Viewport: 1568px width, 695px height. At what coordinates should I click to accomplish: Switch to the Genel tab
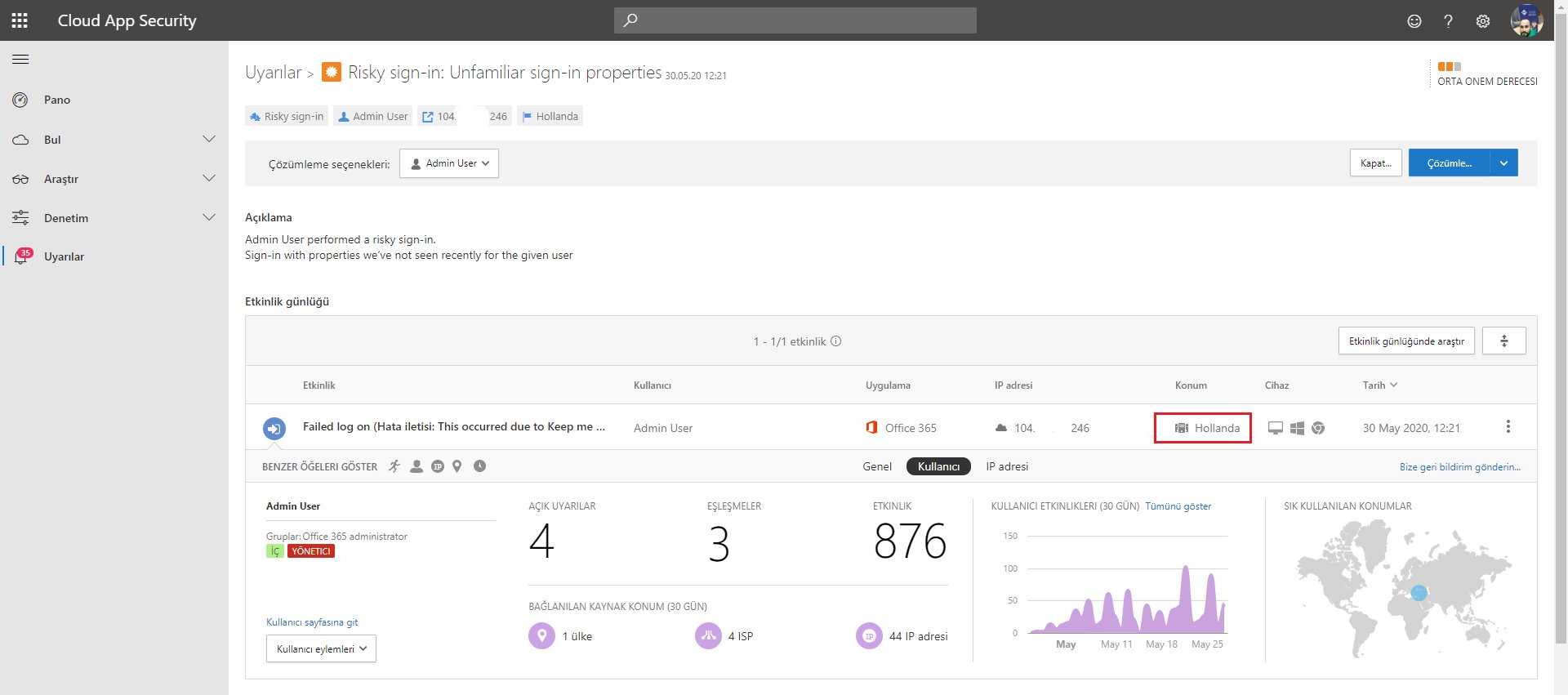[877, 466]
